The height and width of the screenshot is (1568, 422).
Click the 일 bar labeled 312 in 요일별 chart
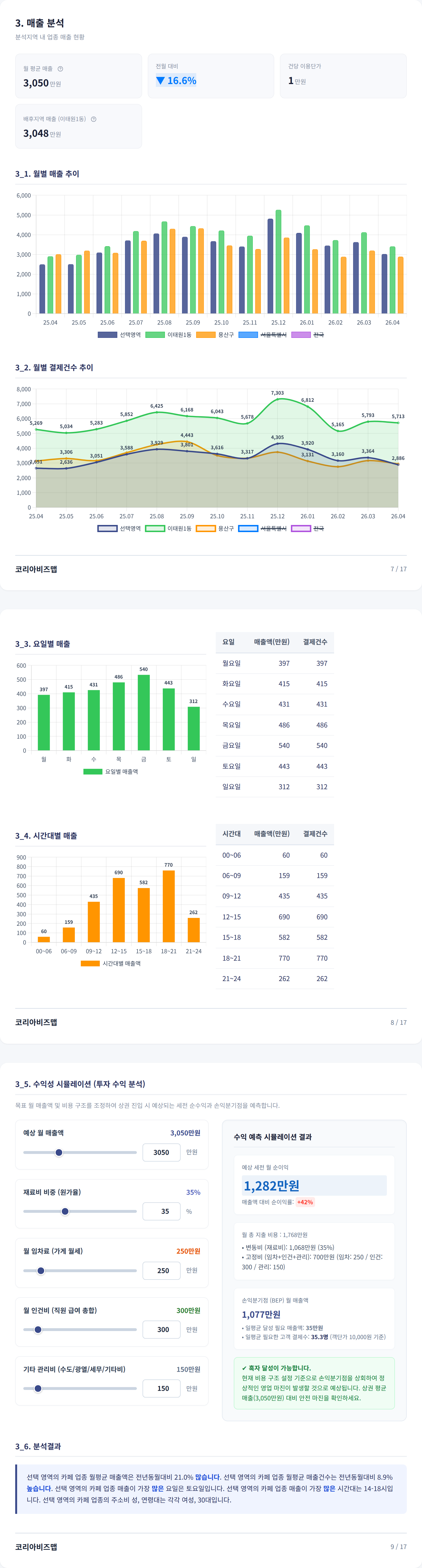click(x=194, y=729)
